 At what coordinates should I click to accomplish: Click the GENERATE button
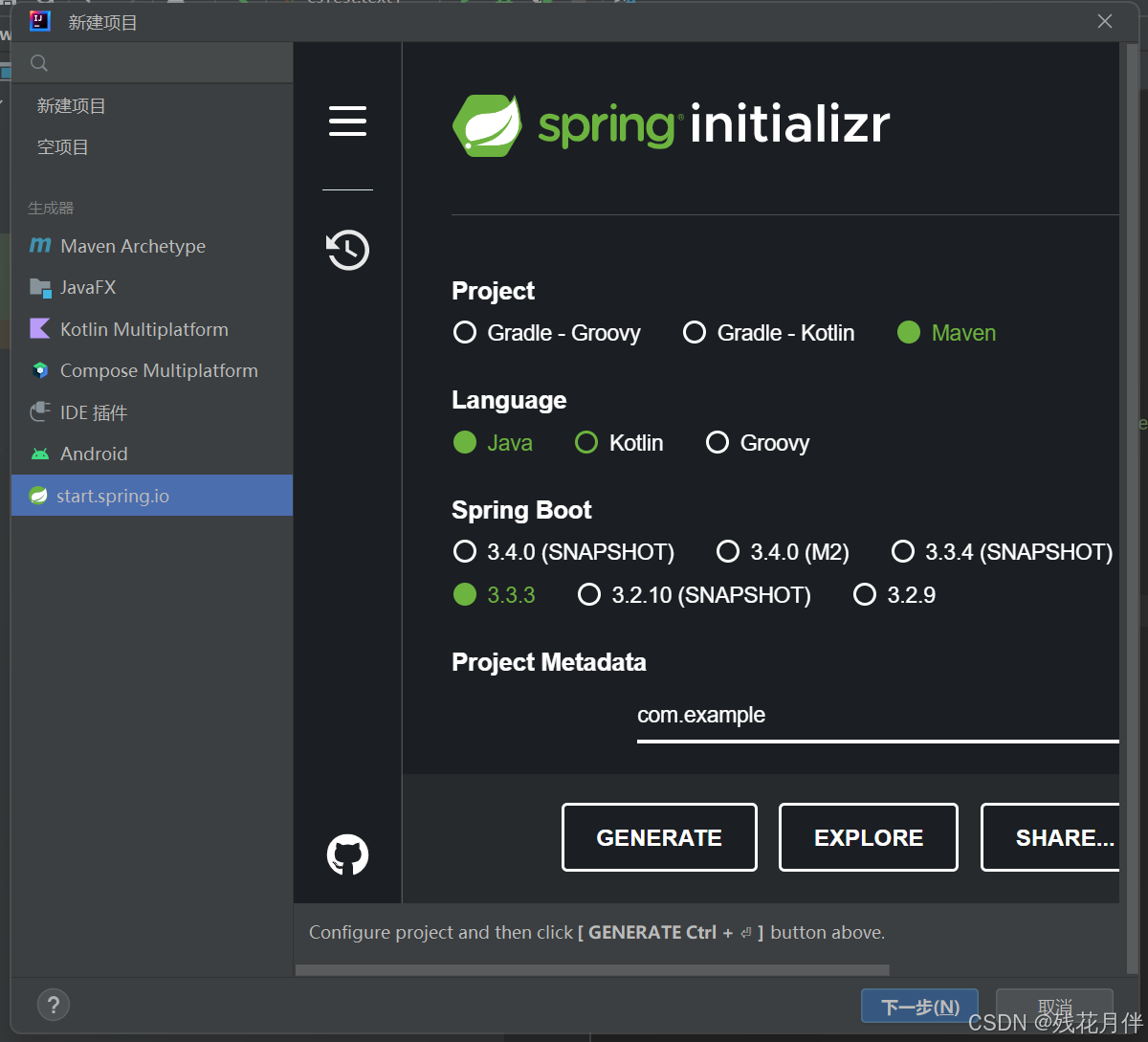coord(659,837)
